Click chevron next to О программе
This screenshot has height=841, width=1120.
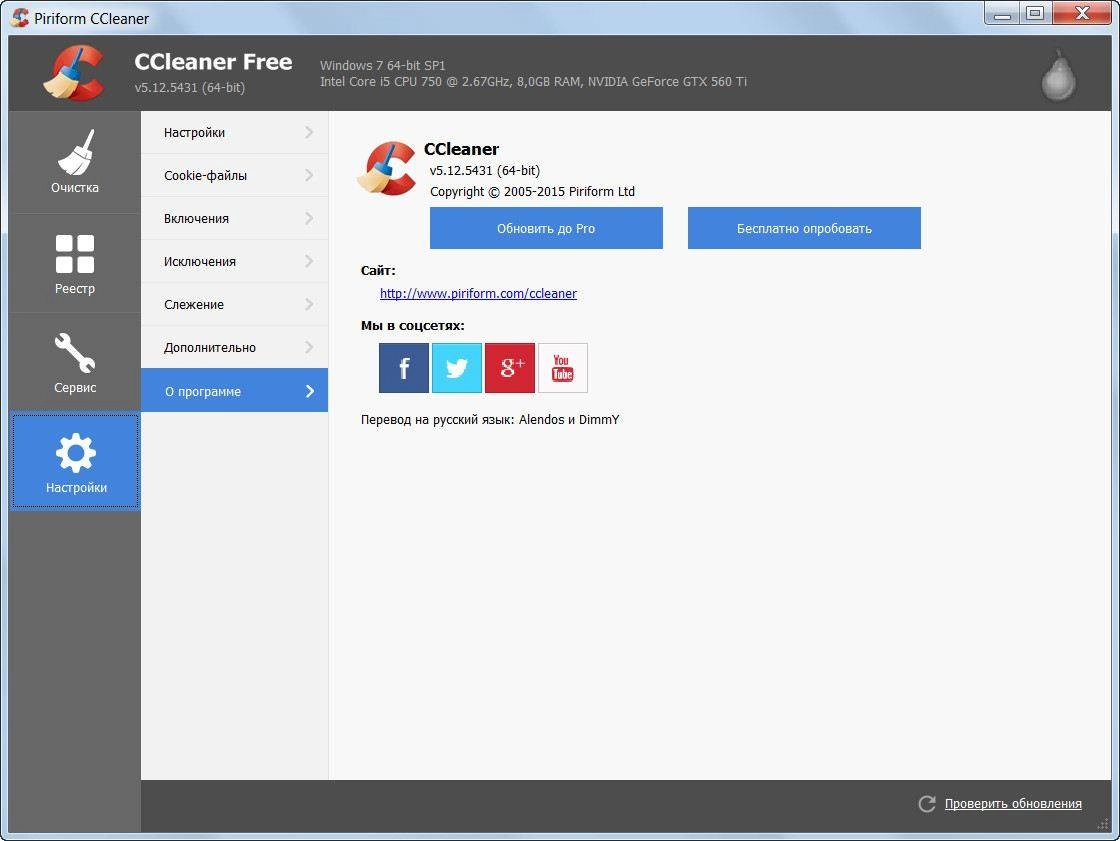pyautogui.click(x=310, y=391)
